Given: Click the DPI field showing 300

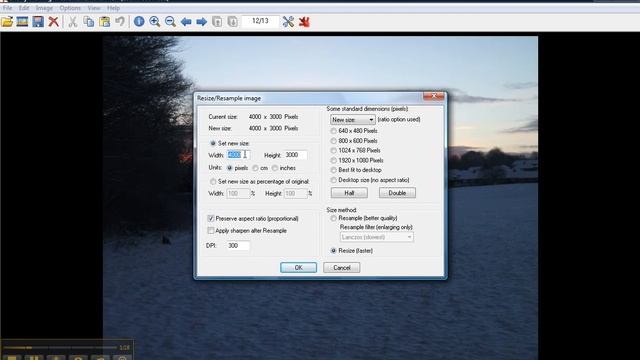Looking at the screenshot, I should pos(238,246).
